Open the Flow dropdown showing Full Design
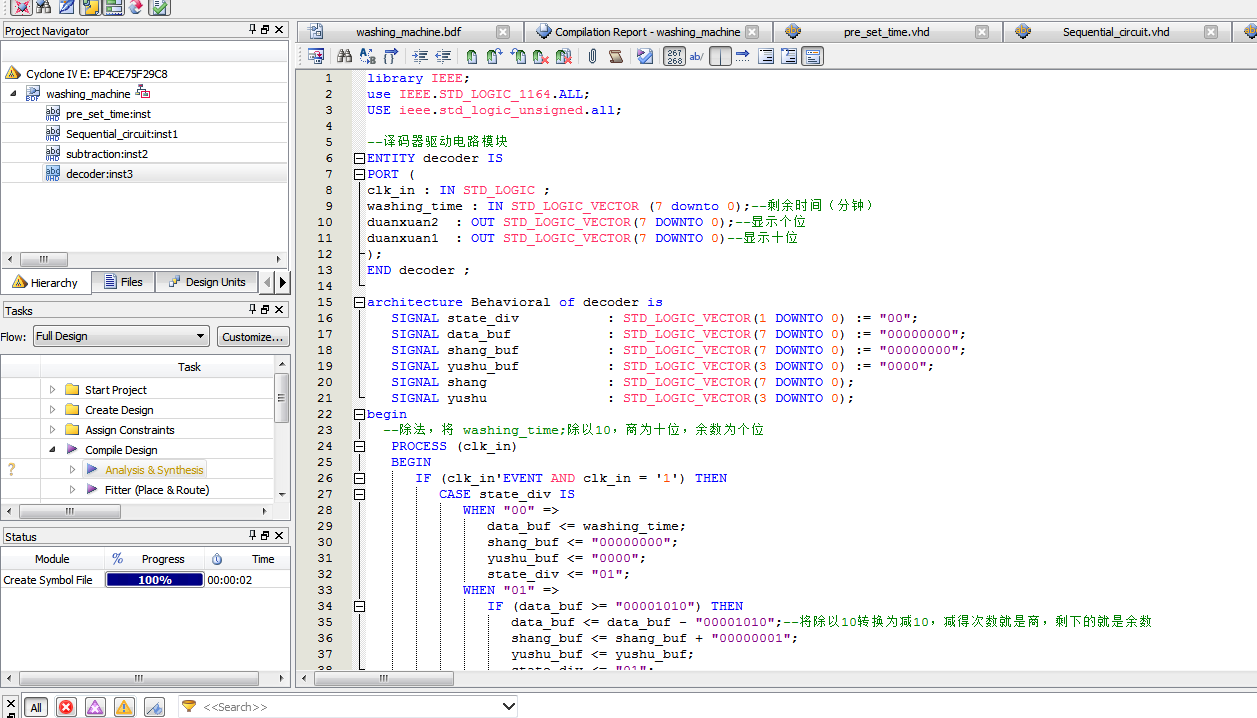 (120, 337)
